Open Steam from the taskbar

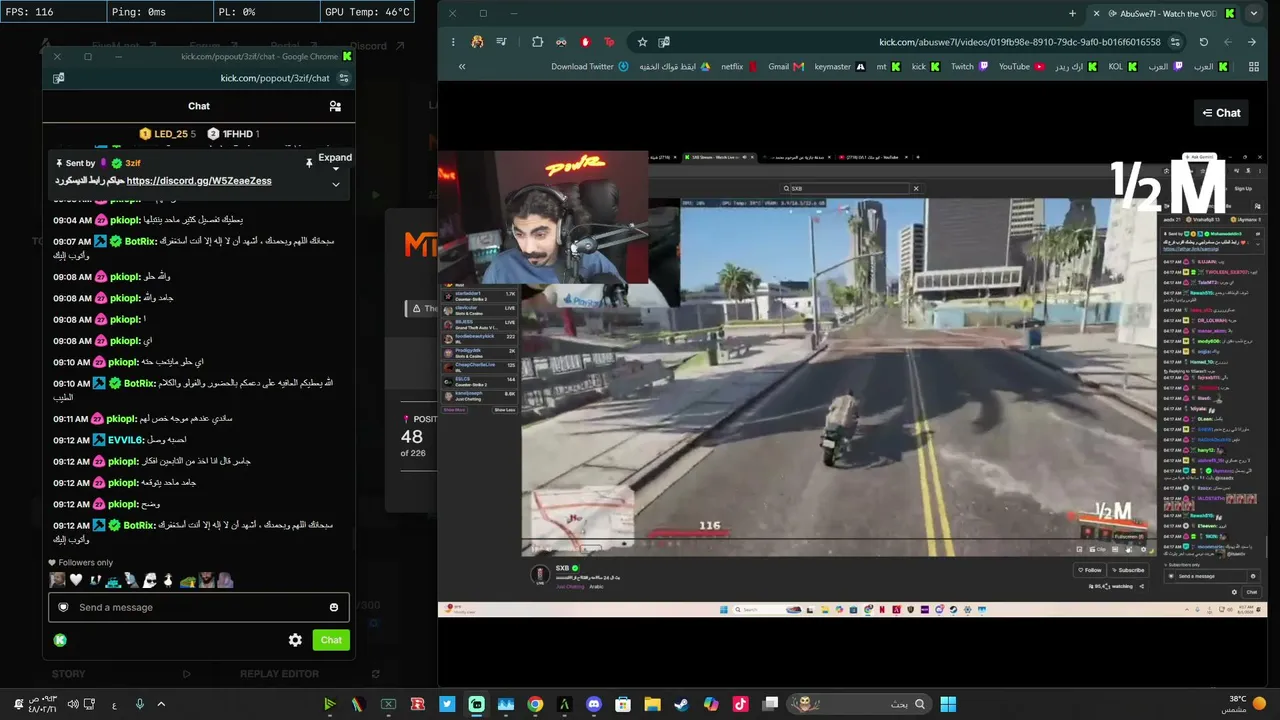coord(681,704)
